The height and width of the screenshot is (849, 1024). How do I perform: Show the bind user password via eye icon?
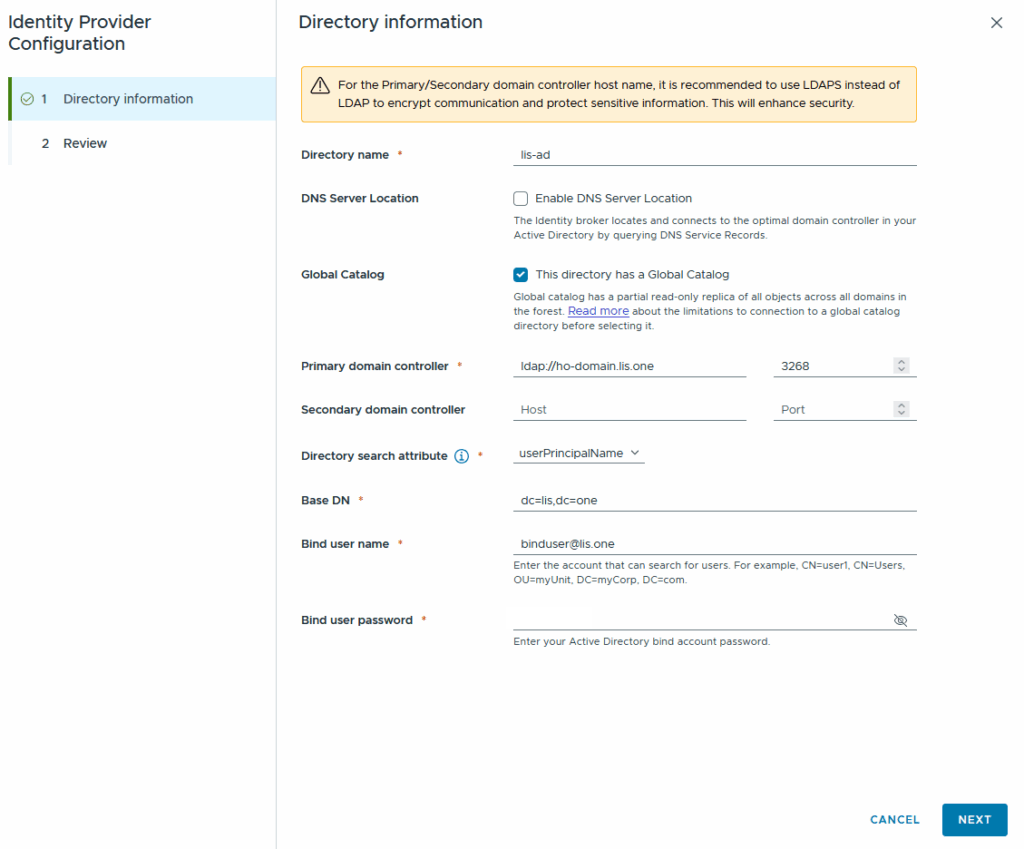click(x=900, y=620)
